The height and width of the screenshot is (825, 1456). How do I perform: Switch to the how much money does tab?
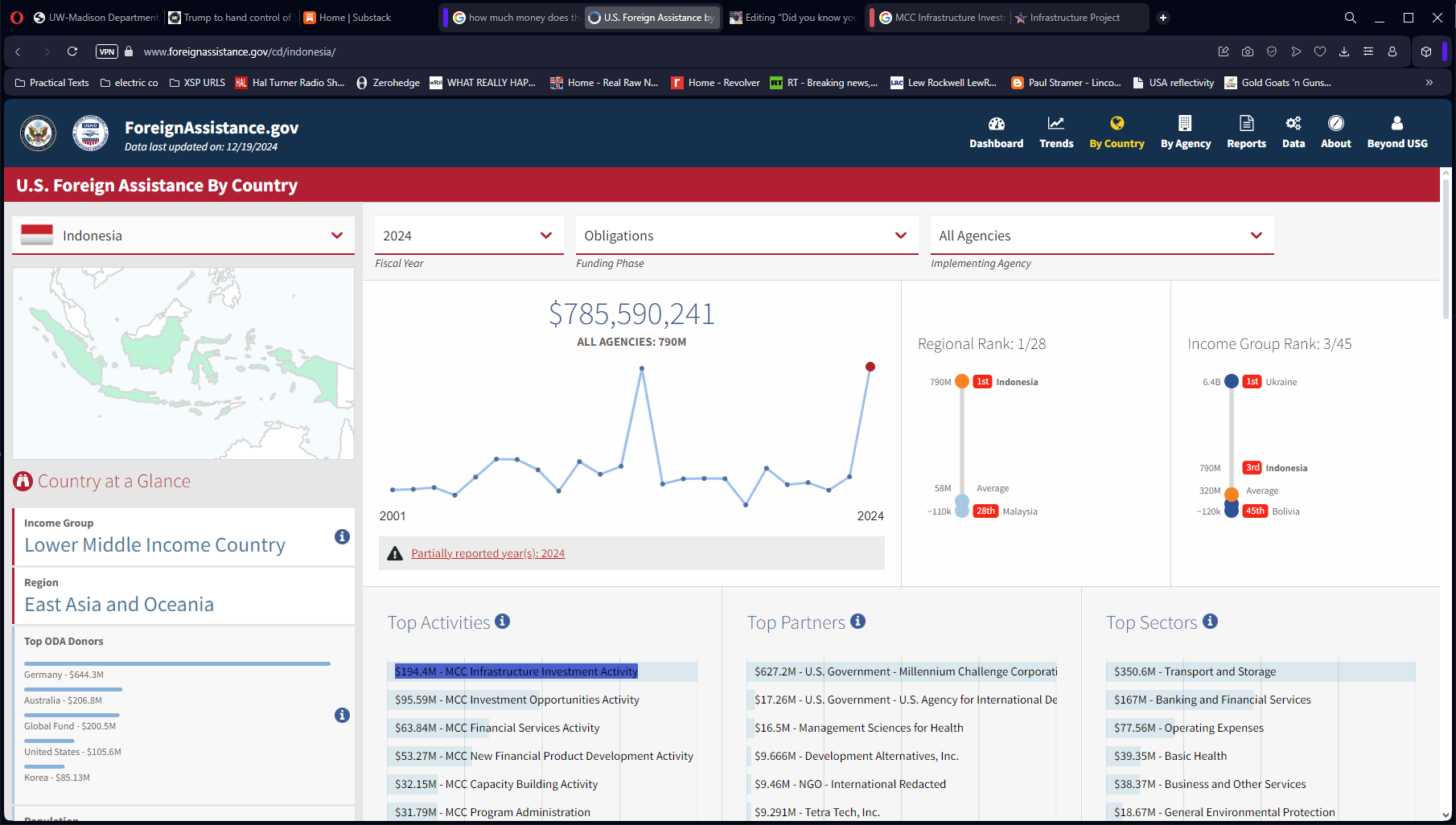(x=516, y=18)
